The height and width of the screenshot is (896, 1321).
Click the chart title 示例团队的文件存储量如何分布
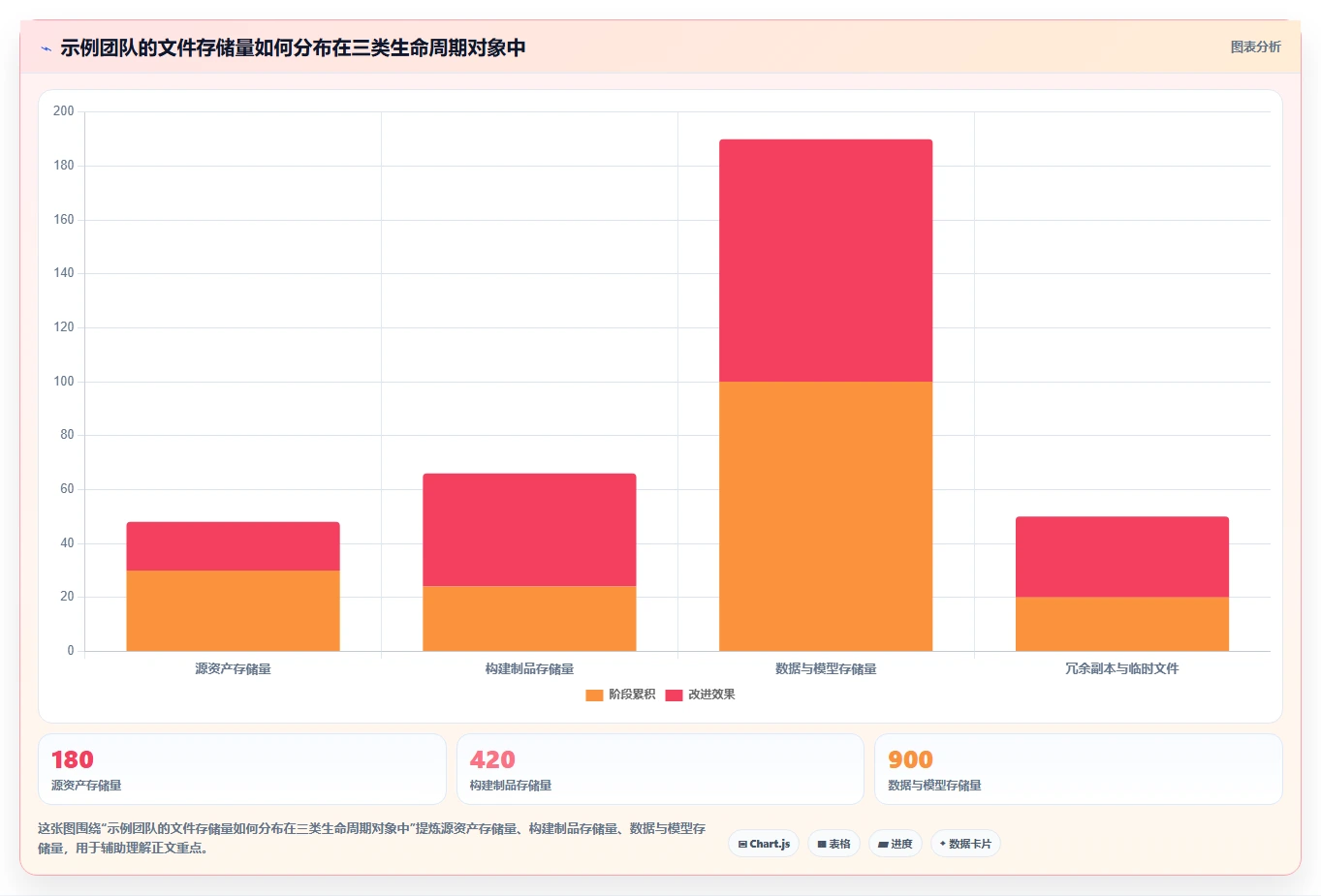point(293,47)
